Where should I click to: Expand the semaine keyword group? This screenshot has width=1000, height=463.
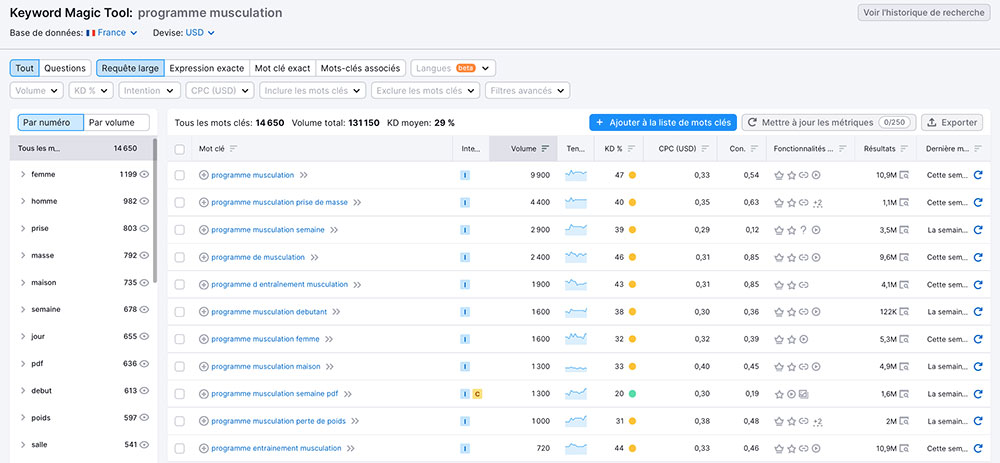[23, 310]
